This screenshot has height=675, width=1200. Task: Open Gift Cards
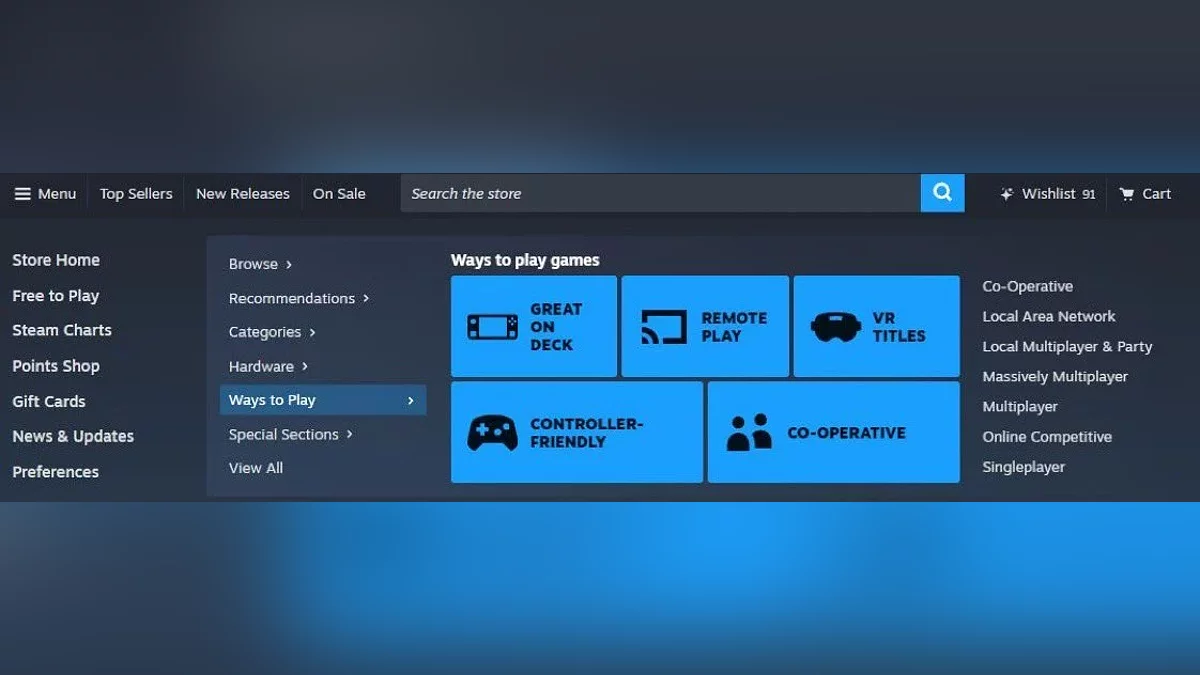(49, 401)
